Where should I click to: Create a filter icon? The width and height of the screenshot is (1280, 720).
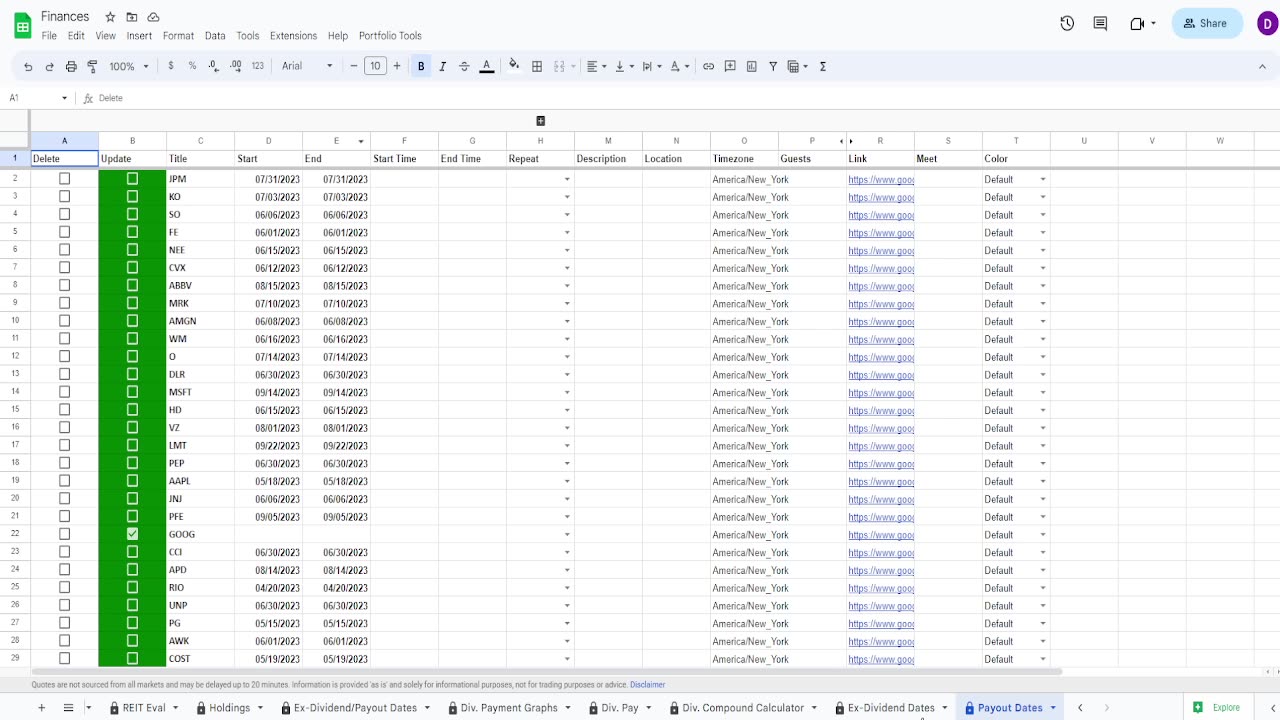[x=773, y=66]
